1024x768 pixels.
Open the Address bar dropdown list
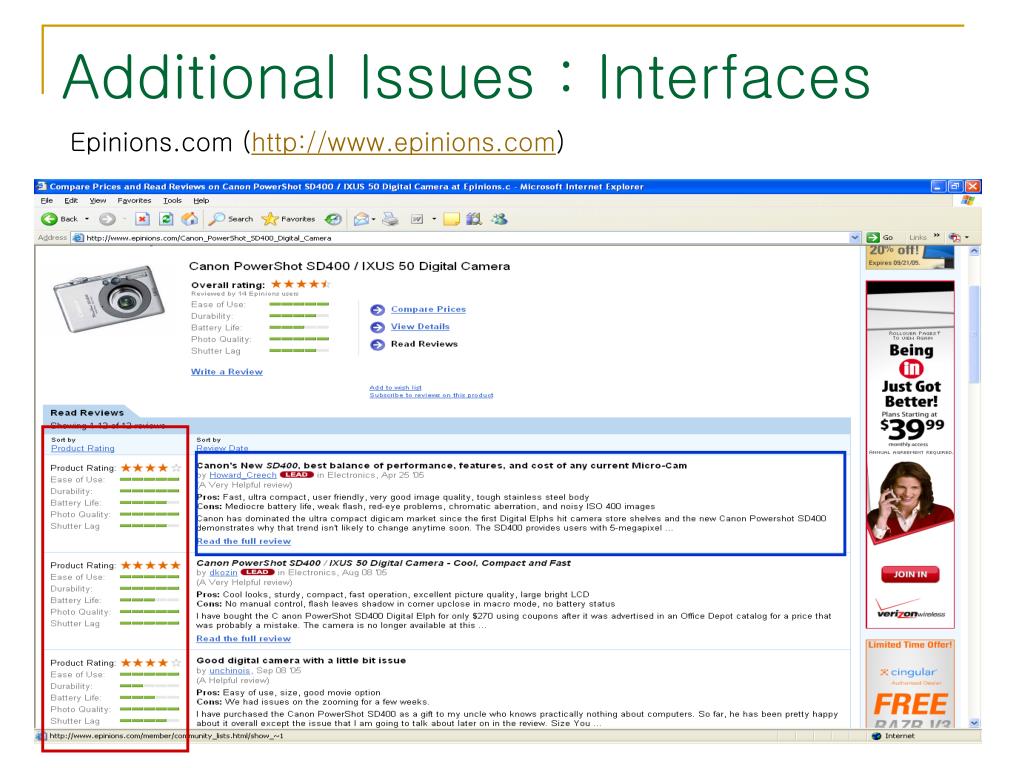click(x=854, y=238)
